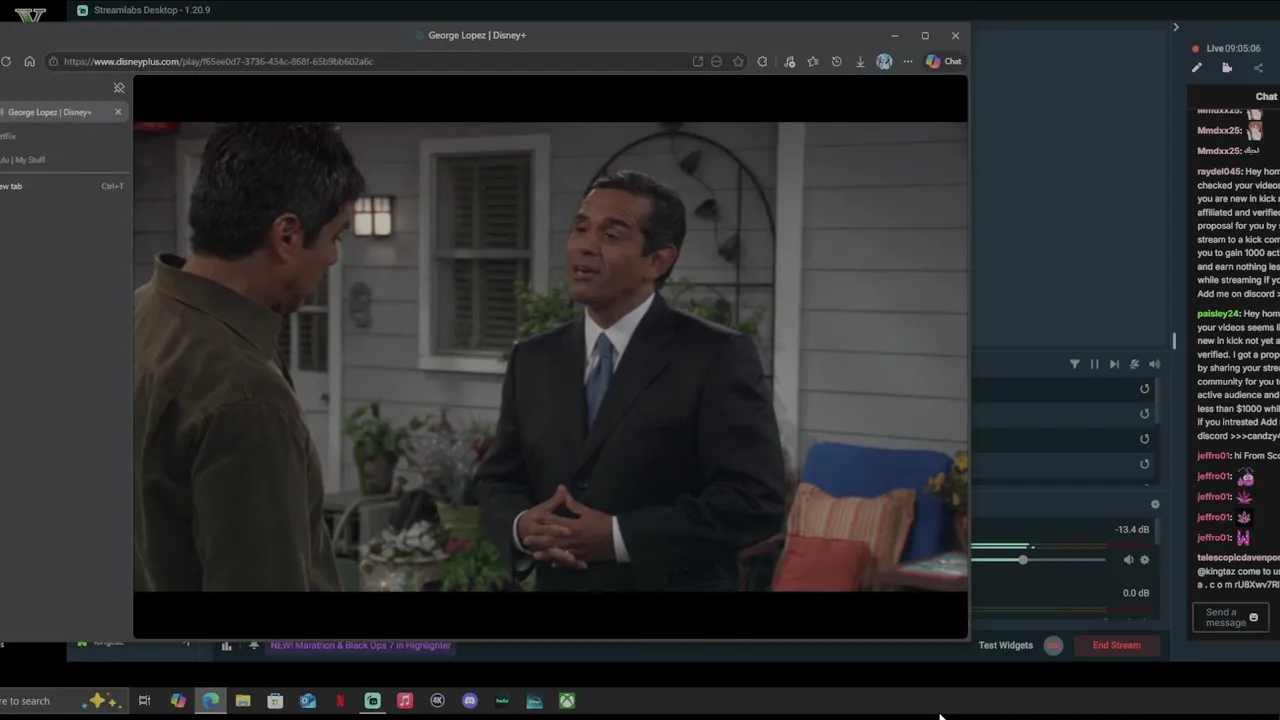
Task: Open a new tab from vertical tabs
Action: coord(62,186)
